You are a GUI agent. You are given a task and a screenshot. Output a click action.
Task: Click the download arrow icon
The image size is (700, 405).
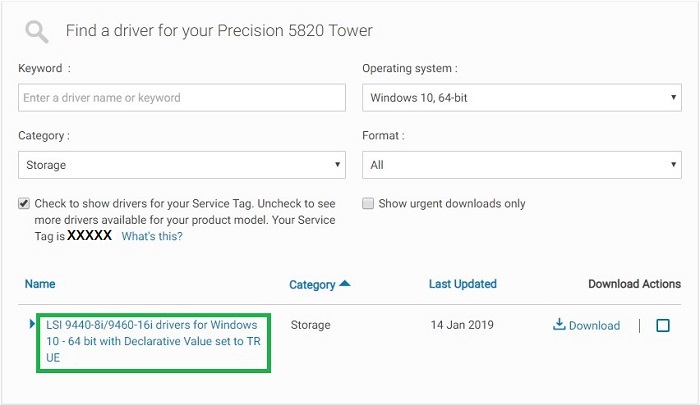click(x=559, y=325)
